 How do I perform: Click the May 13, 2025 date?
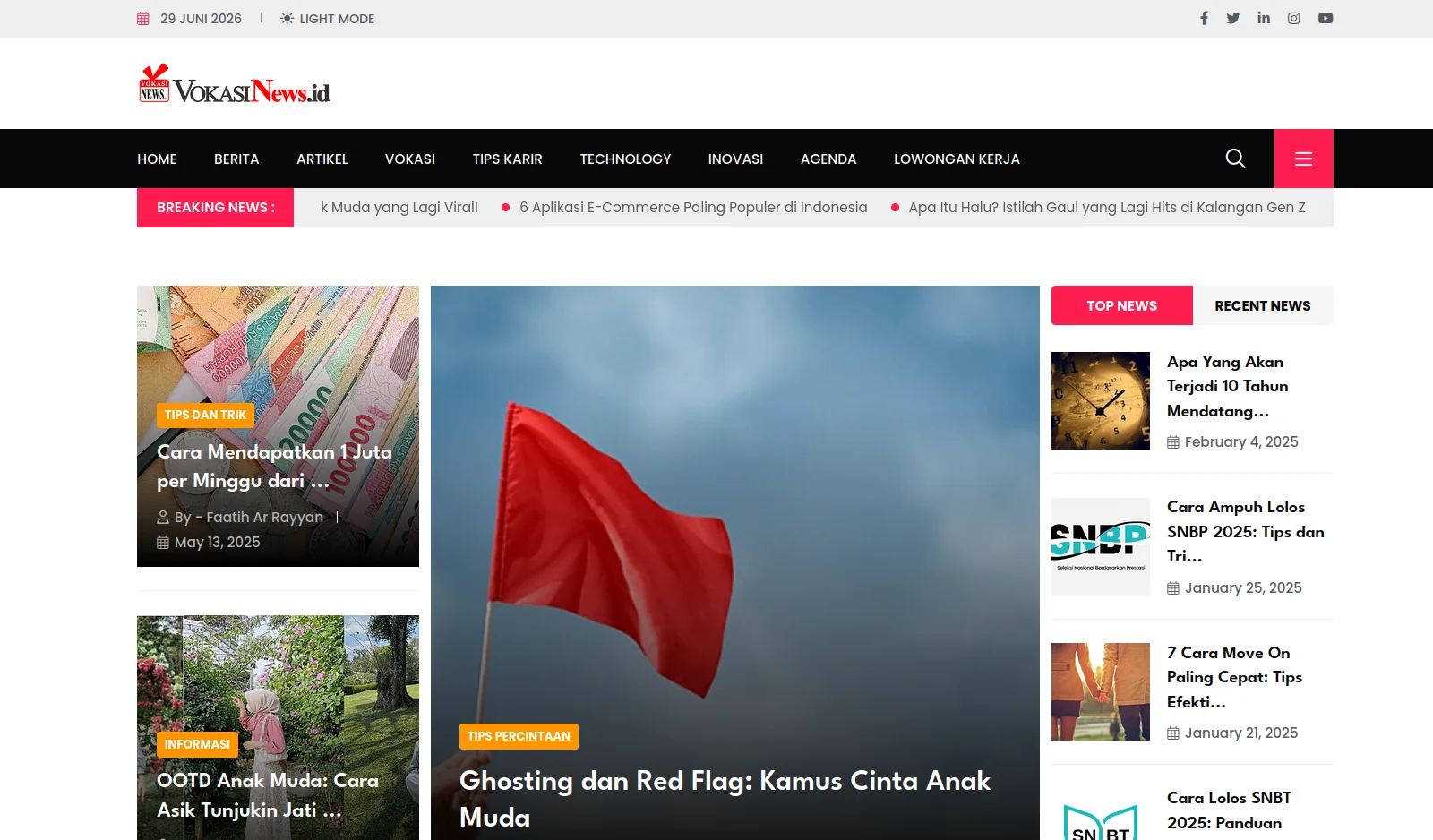tap(217, 542)
